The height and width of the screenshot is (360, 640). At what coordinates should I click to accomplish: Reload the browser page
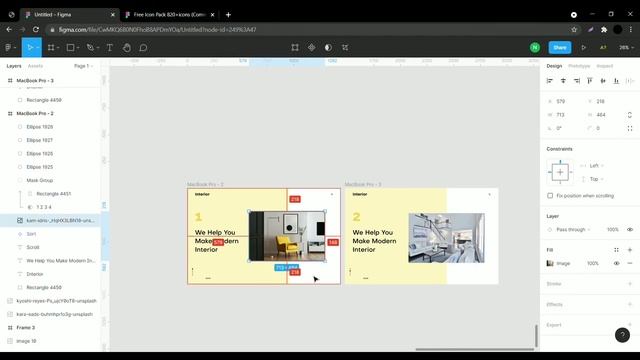coord(36,29)
